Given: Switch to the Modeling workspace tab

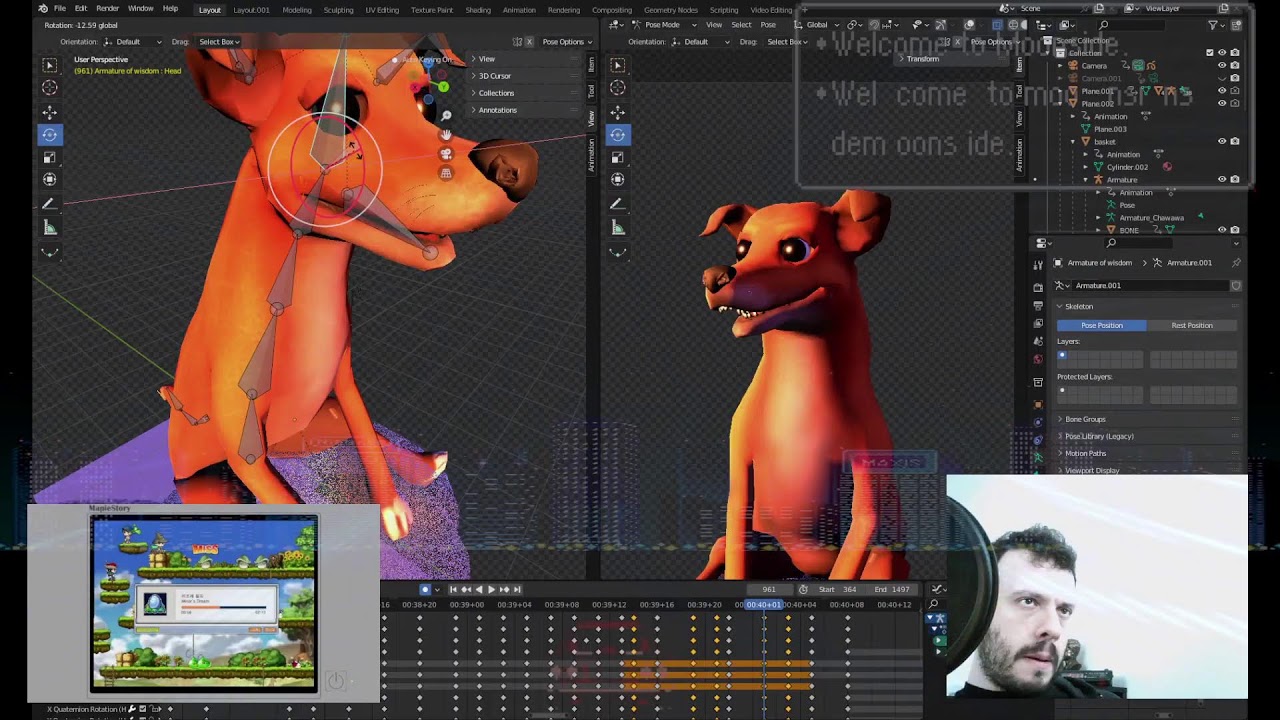Looking at the screenshot, I should click(x=297, y=10).
